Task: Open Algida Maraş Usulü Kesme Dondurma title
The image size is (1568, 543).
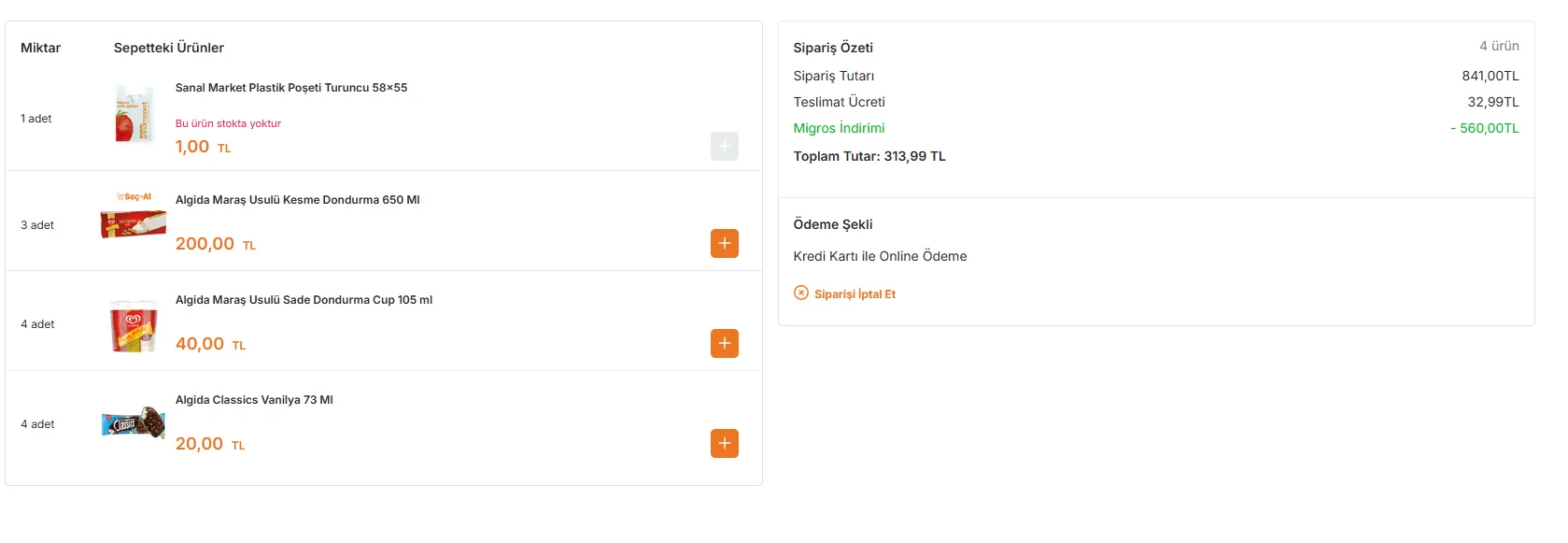Action: coord(297,200)
